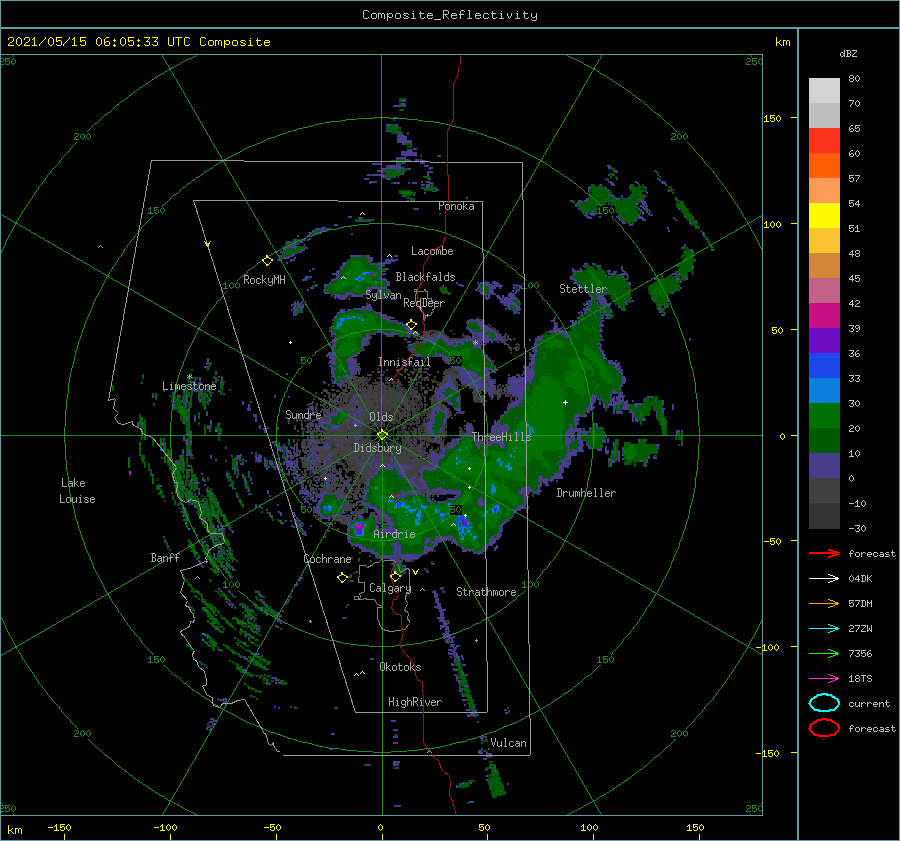
Task: Click the Airdrie city label
Action: [394, 534]
